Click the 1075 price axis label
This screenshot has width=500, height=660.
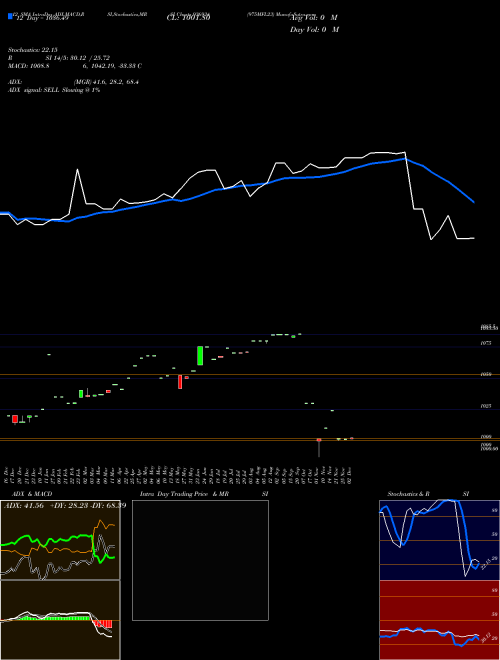point(486,343)
